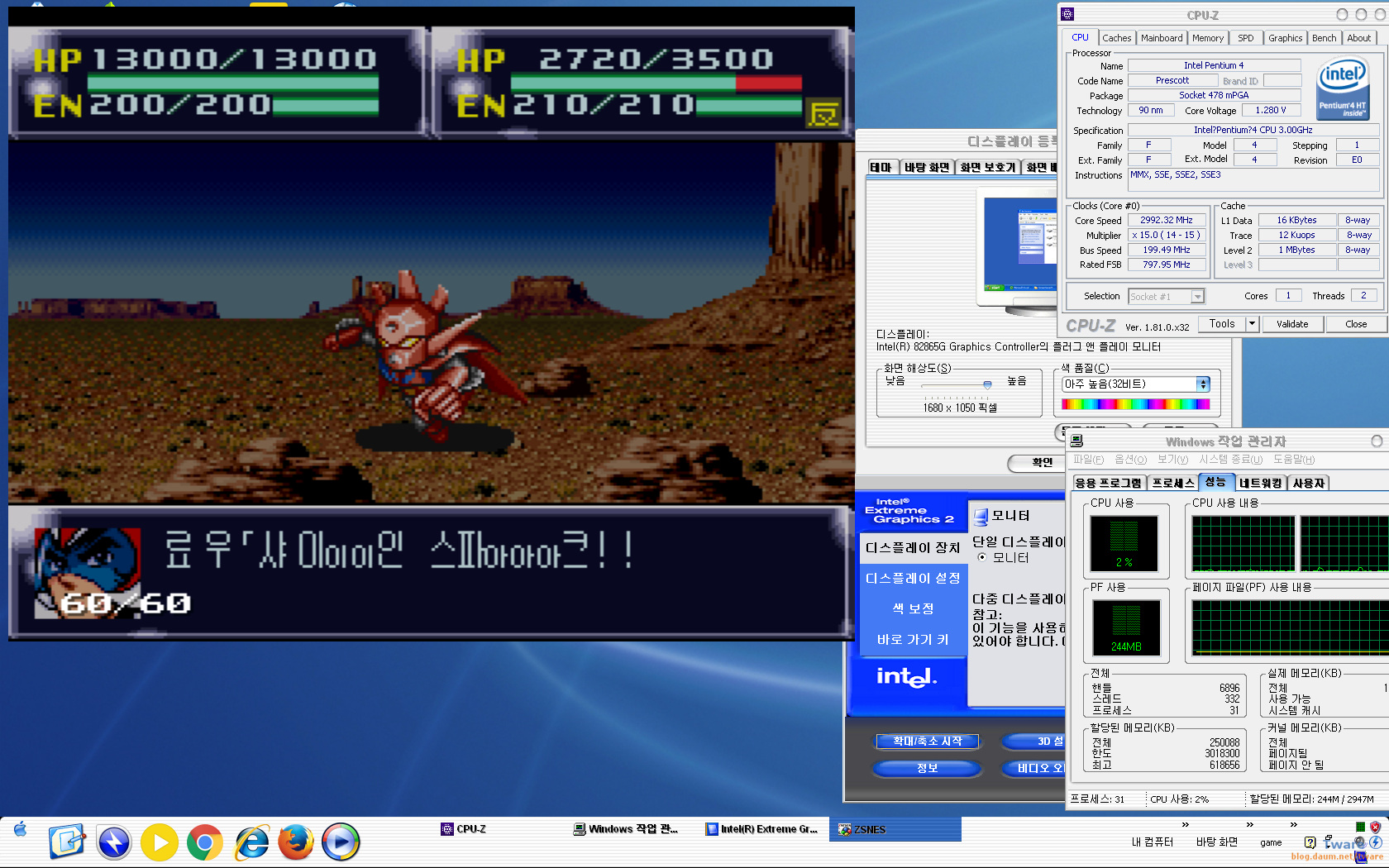Click the Apple logo start icon
Image resolution: width=1389 pixels, height=868 pixels.
pos(21,829)
